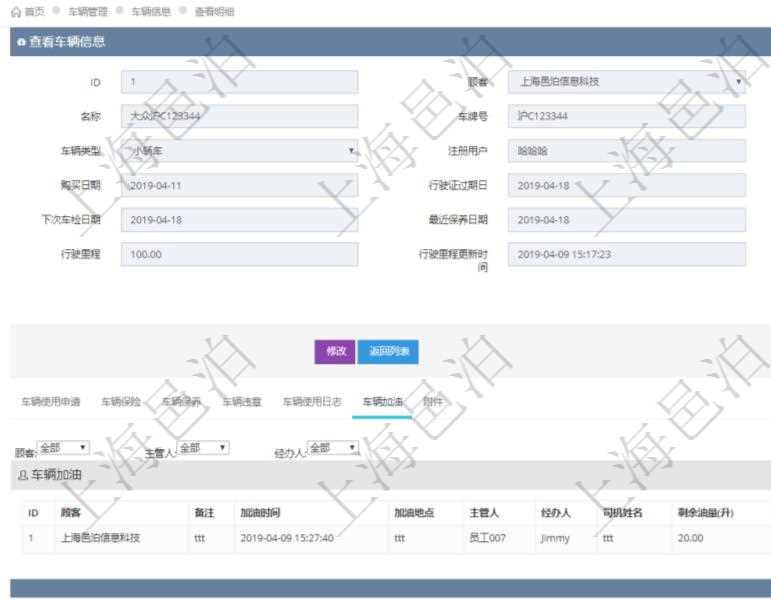This screenshot has height=600, width=771.
Task: Open the 顾客 dropdown in the vehicle form
Action: [626, 82]
